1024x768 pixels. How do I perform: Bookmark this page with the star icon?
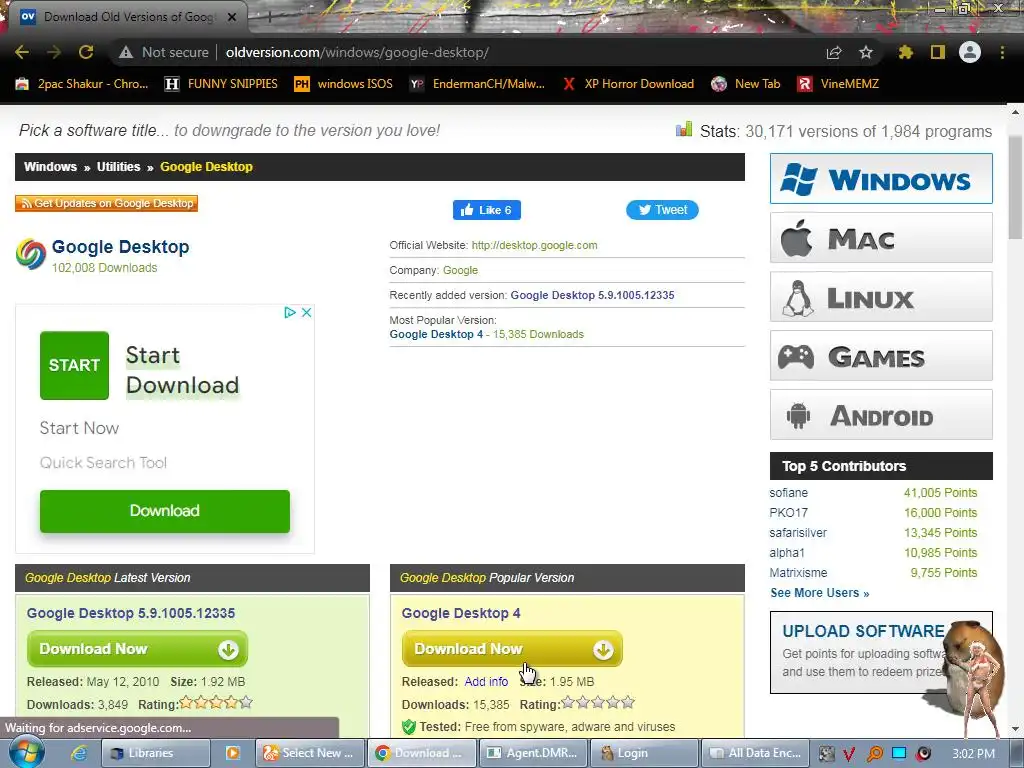tap(866, 52)
